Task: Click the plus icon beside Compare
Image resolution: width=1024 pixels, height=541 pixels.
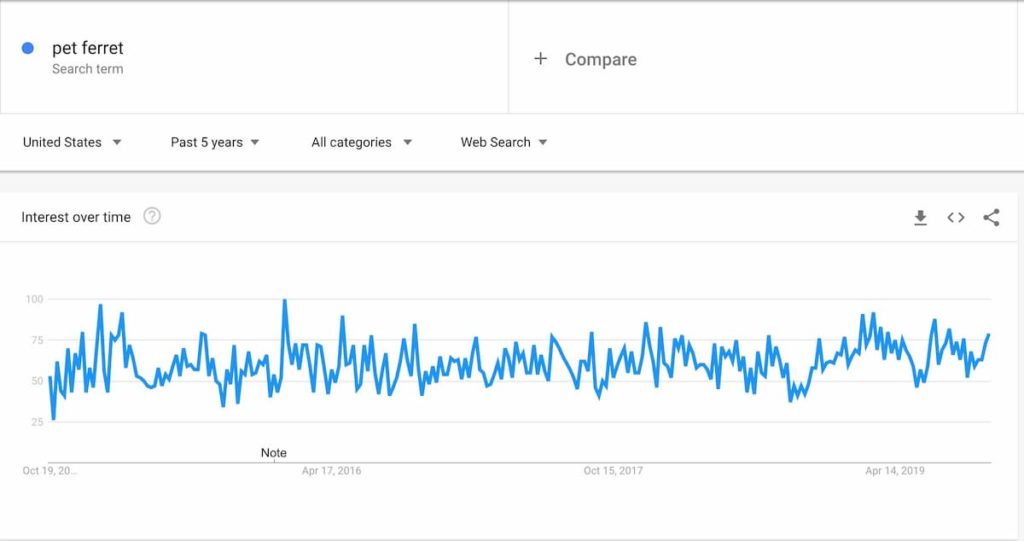Action: (x=540, y=59)
